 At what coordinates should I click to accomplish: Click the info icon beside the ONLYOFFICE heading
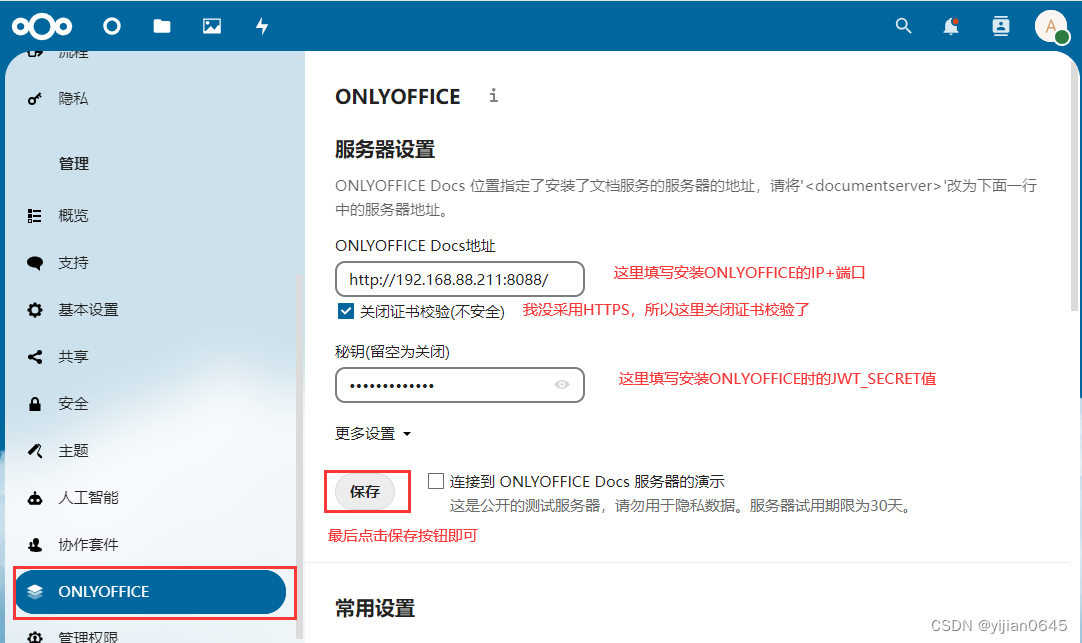tap(492, 96)
